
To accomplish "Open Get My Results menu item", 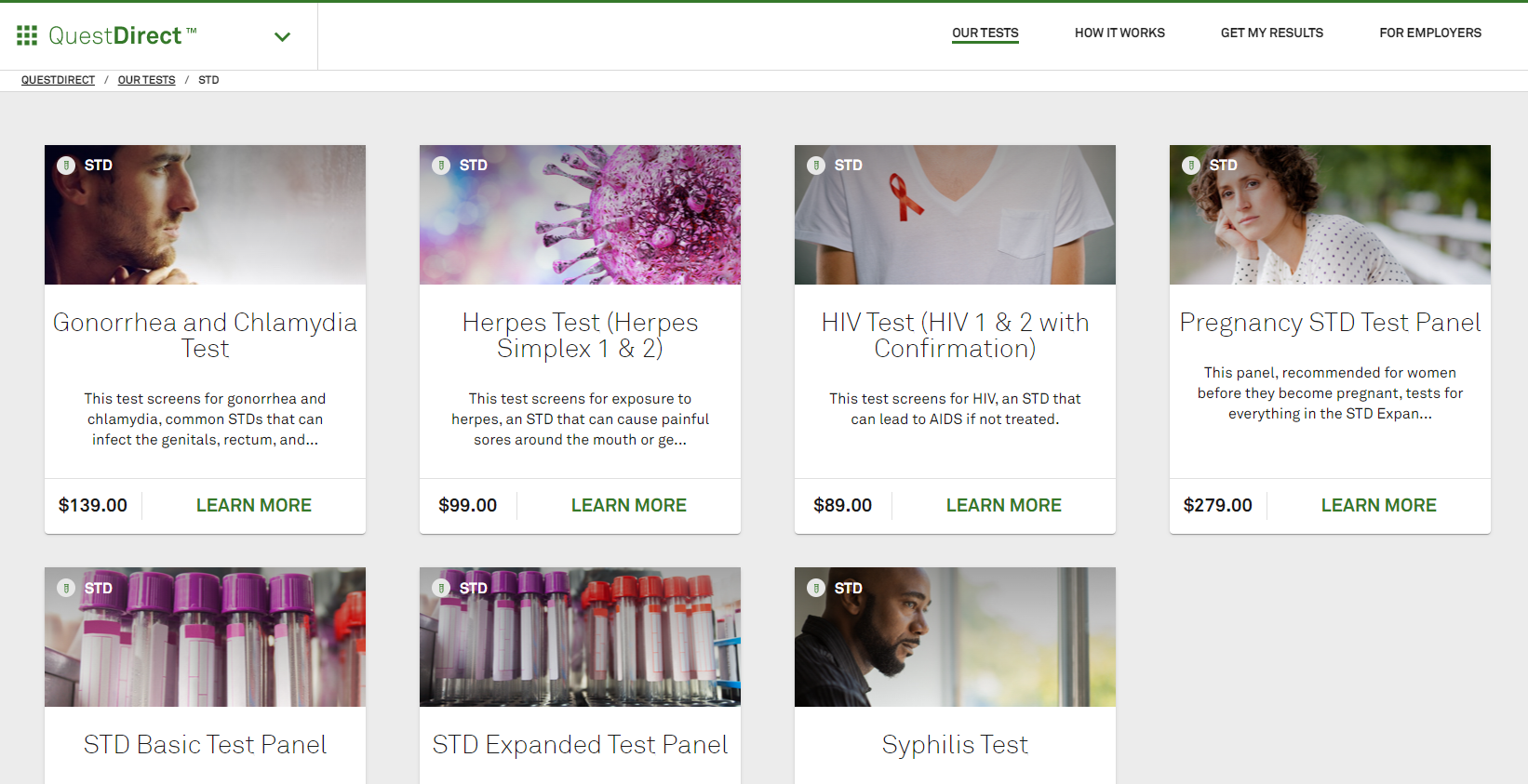I will (x=1272, y=33).
